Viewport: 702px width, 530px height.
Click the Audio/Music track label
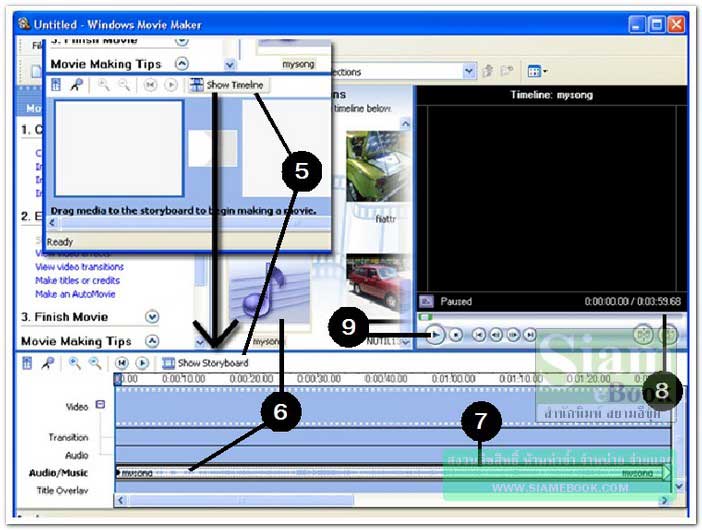coord(58,473)
